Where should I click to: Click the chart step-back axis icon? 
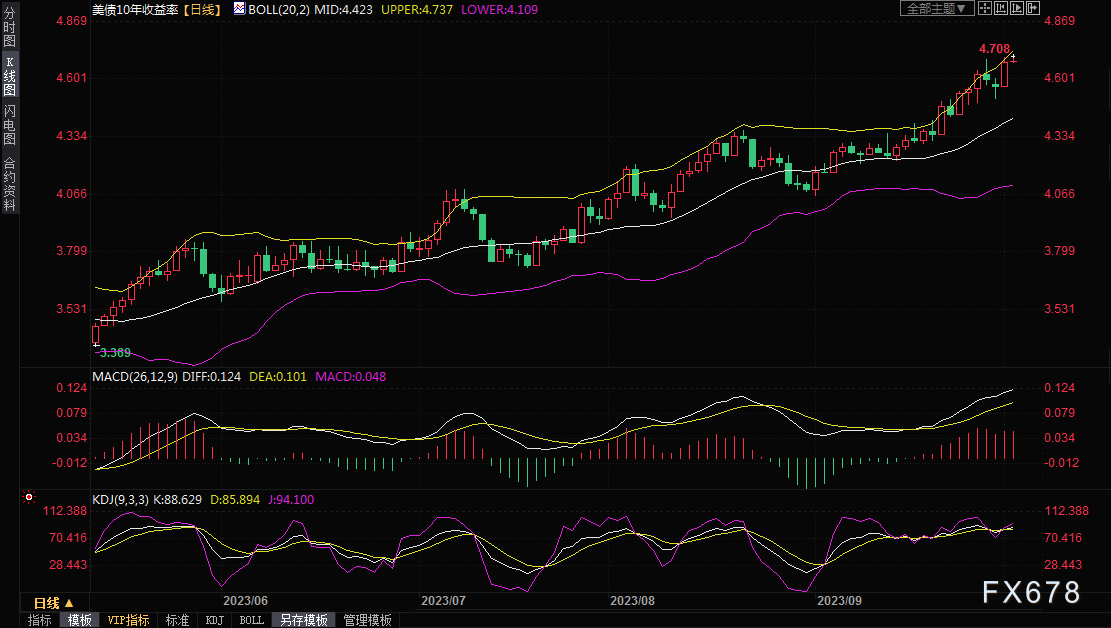1000,9
